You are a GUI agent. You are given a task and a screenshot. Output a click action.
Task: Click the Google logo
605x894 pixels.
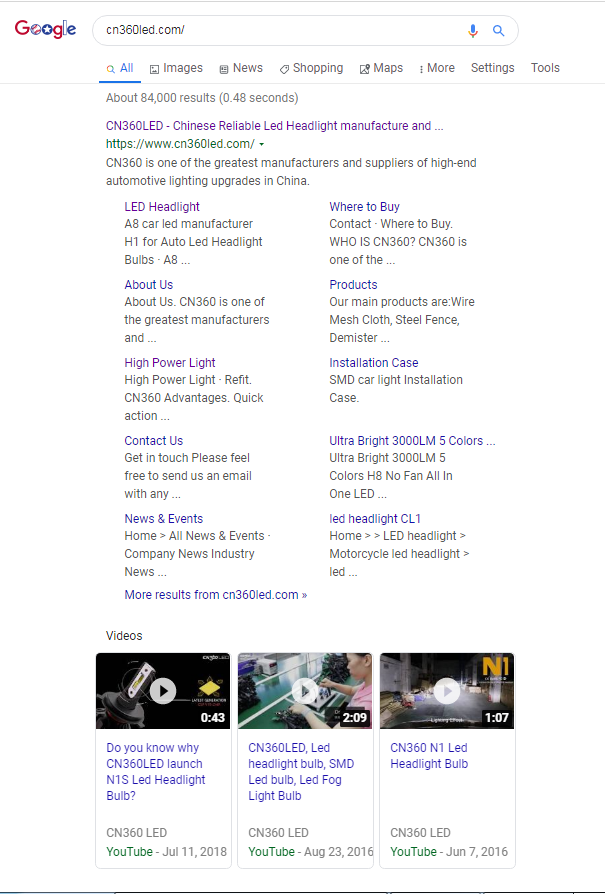click(x=46, y=29)
